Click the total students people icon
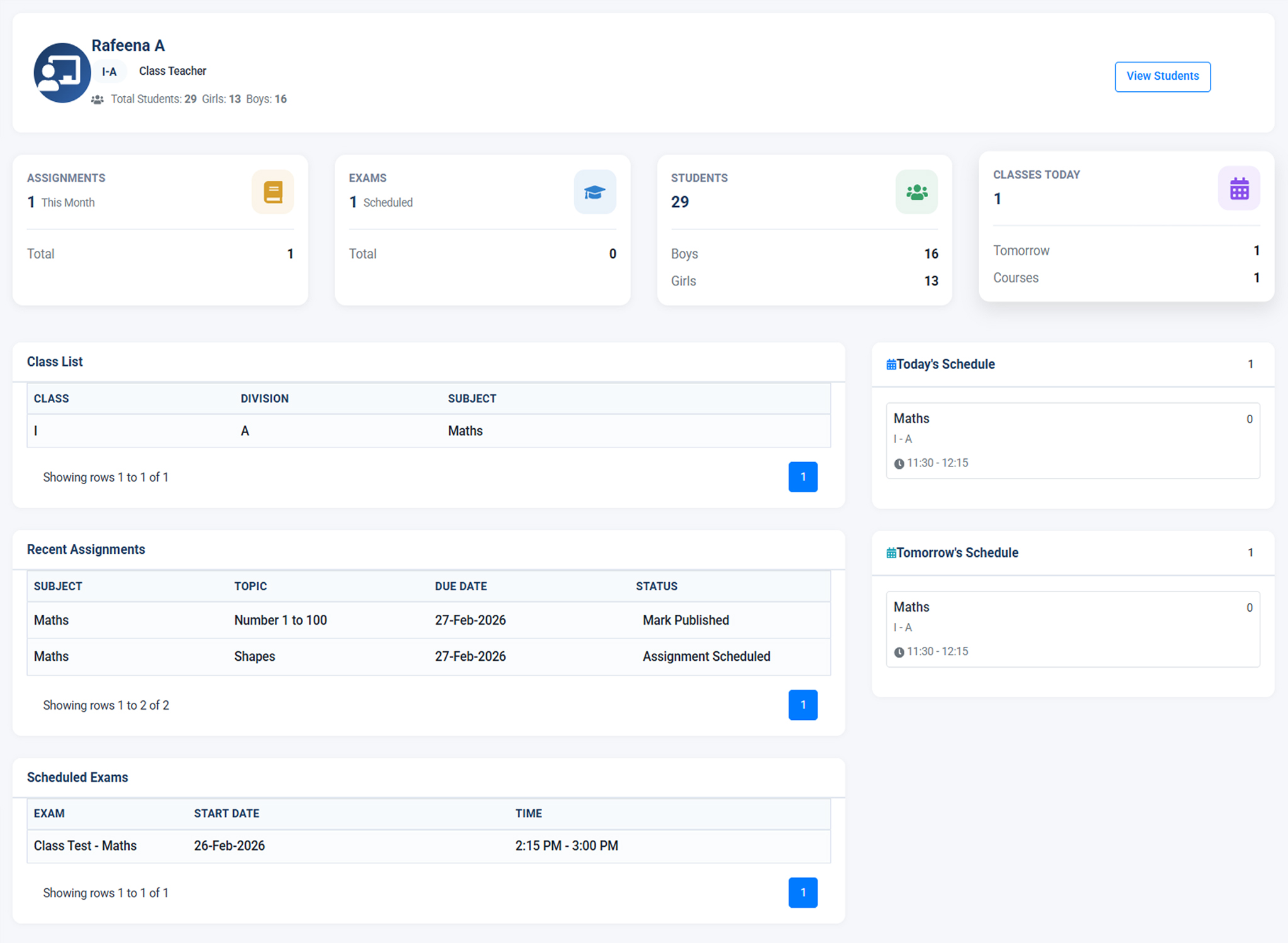Screen dimensions: 1288x943 click(x=97, y=99)
